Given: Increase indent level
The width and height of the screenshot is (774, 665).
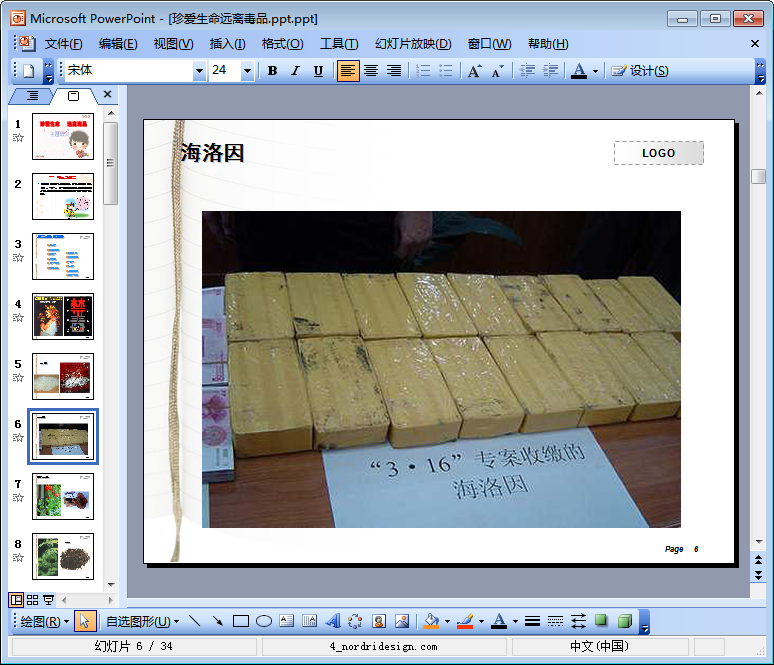Looking at the screenshot, I should tap(550, 71).
